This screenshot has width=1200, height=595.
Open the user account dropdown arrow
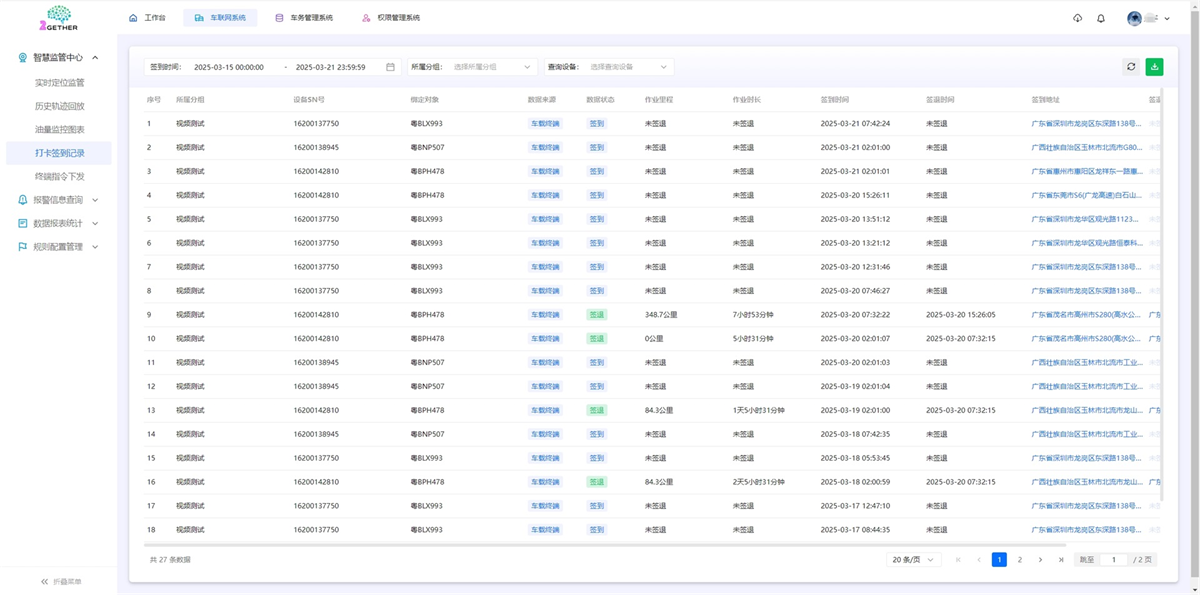(1166, 18)
